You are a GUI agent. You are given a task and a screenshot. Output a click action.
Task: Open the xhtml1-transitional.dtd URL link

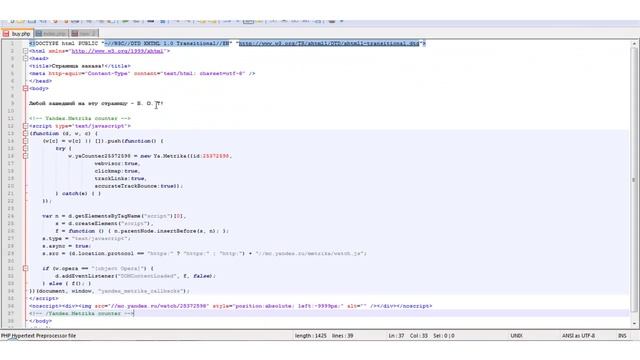click(329, 43)
